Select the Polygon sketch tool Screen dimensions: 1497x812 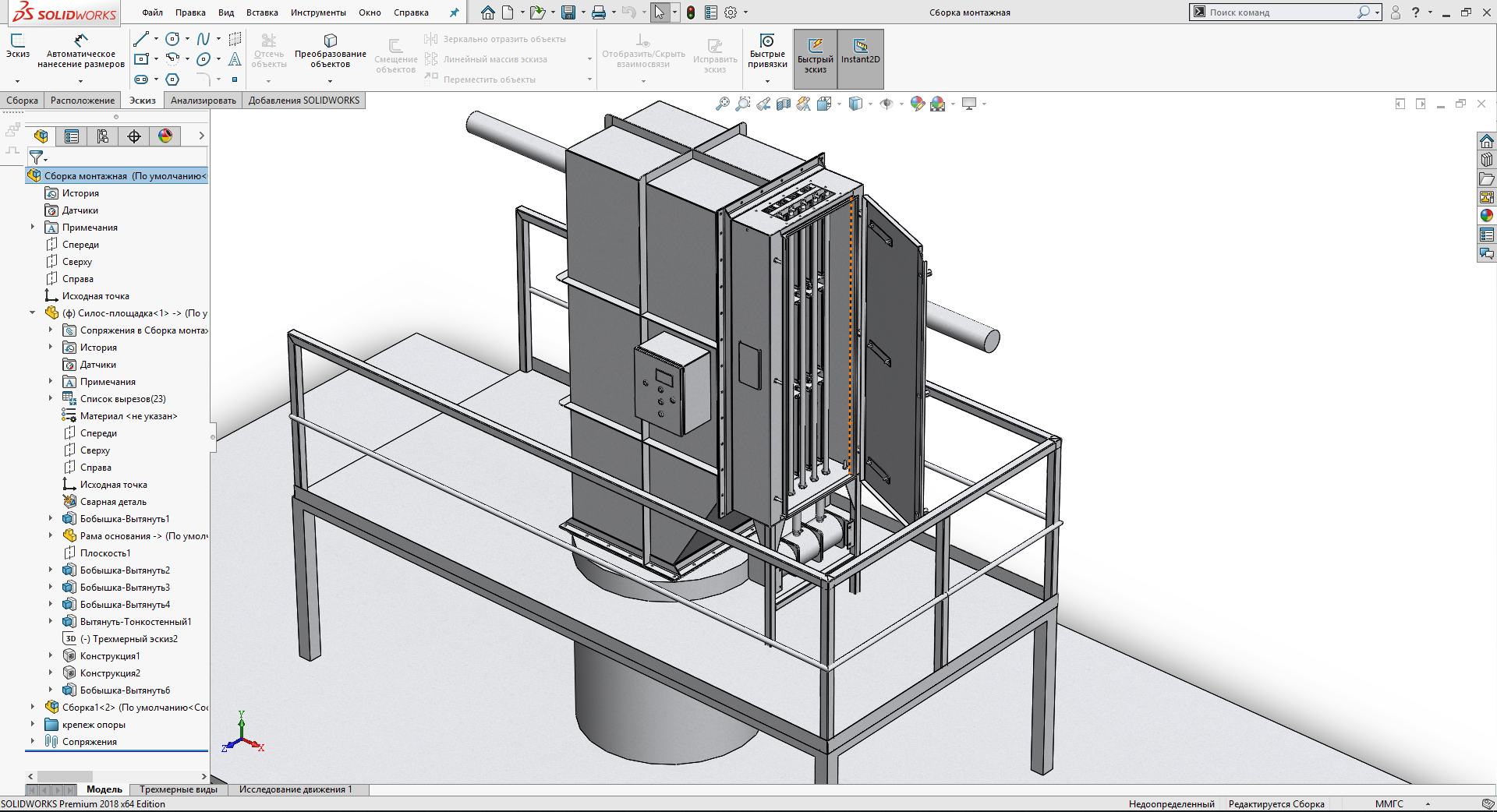coord(173,79)
